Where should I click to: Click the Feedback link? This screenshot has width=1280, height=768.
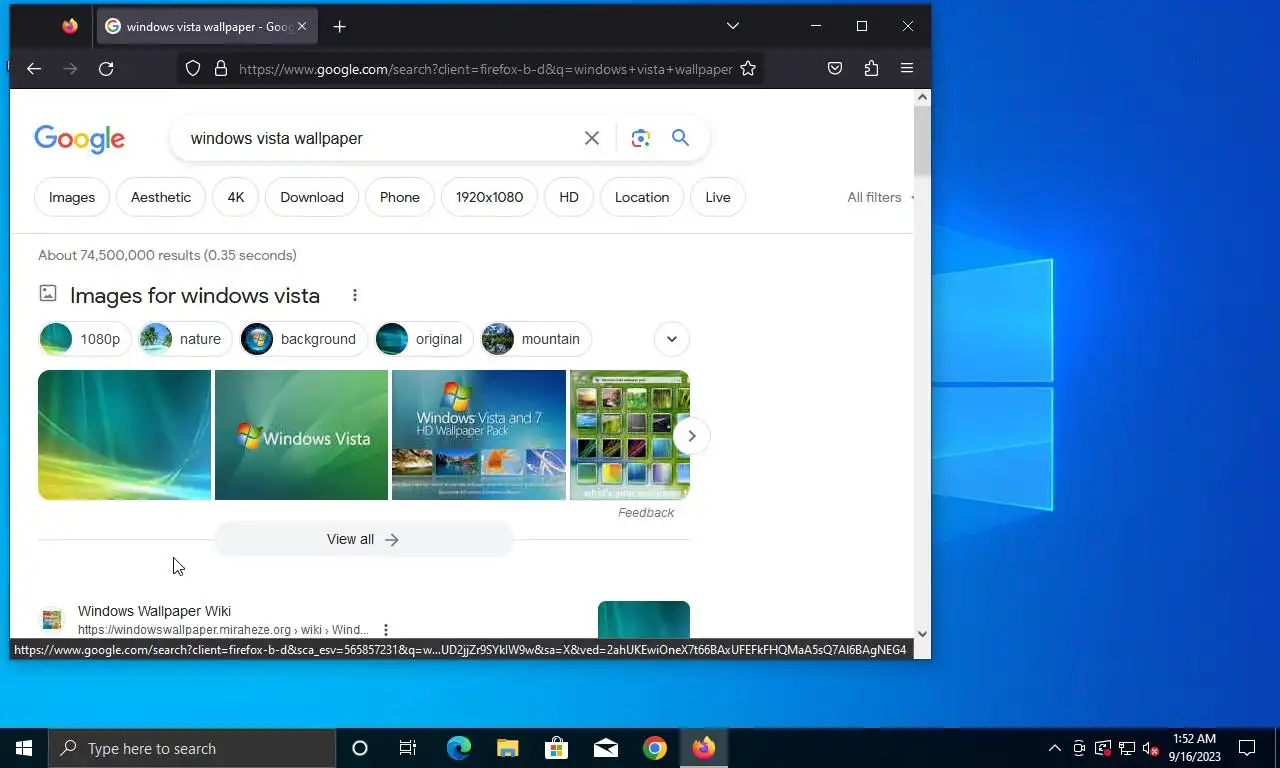(x=646, y=512)
